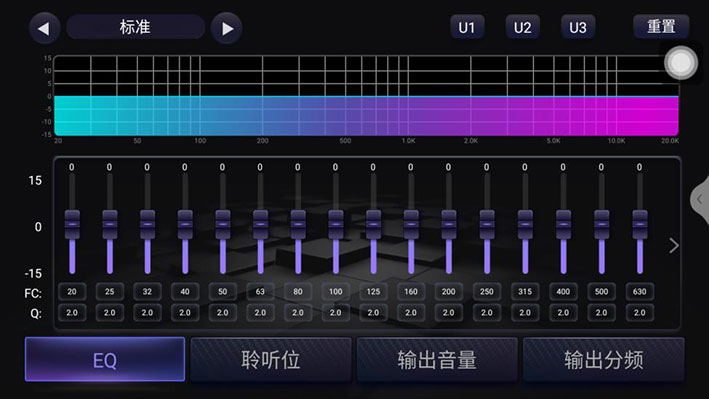Edit the FC value 630 field
Screen dimensions: 709x399
click(x=639, y=292)
